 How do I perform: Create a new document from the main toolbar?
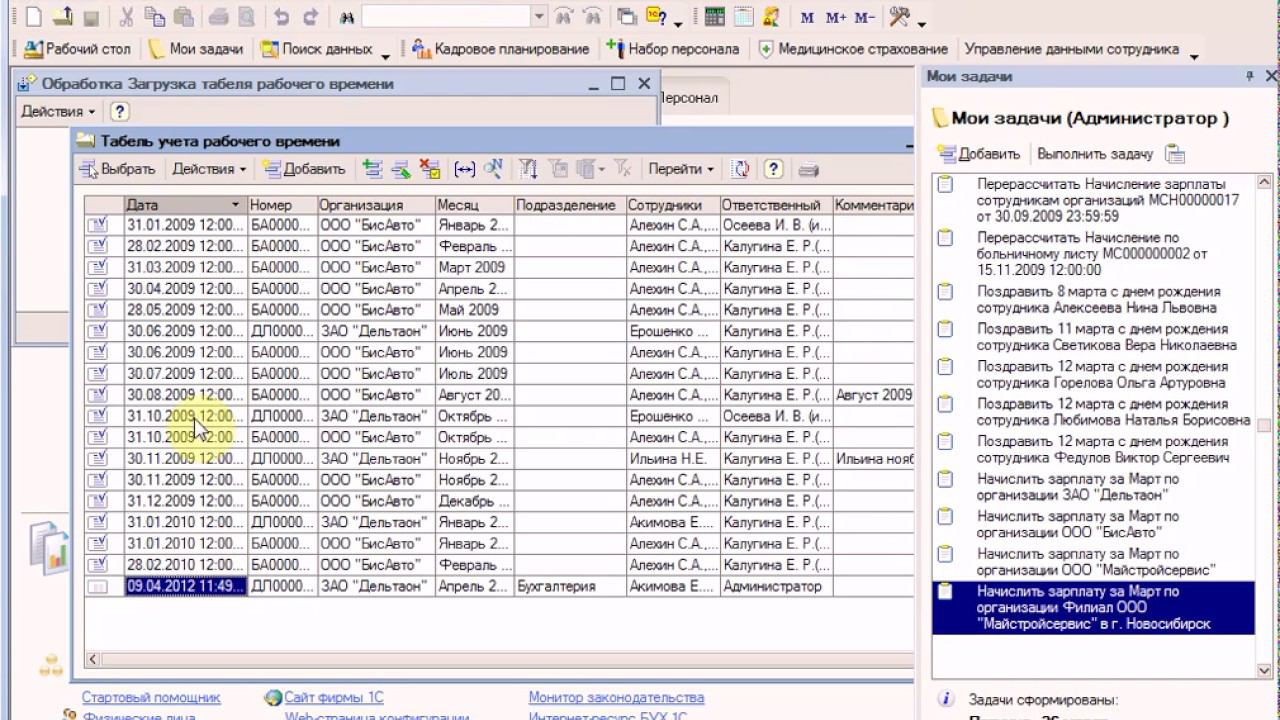pyautogui.click(x=33, y=17)
